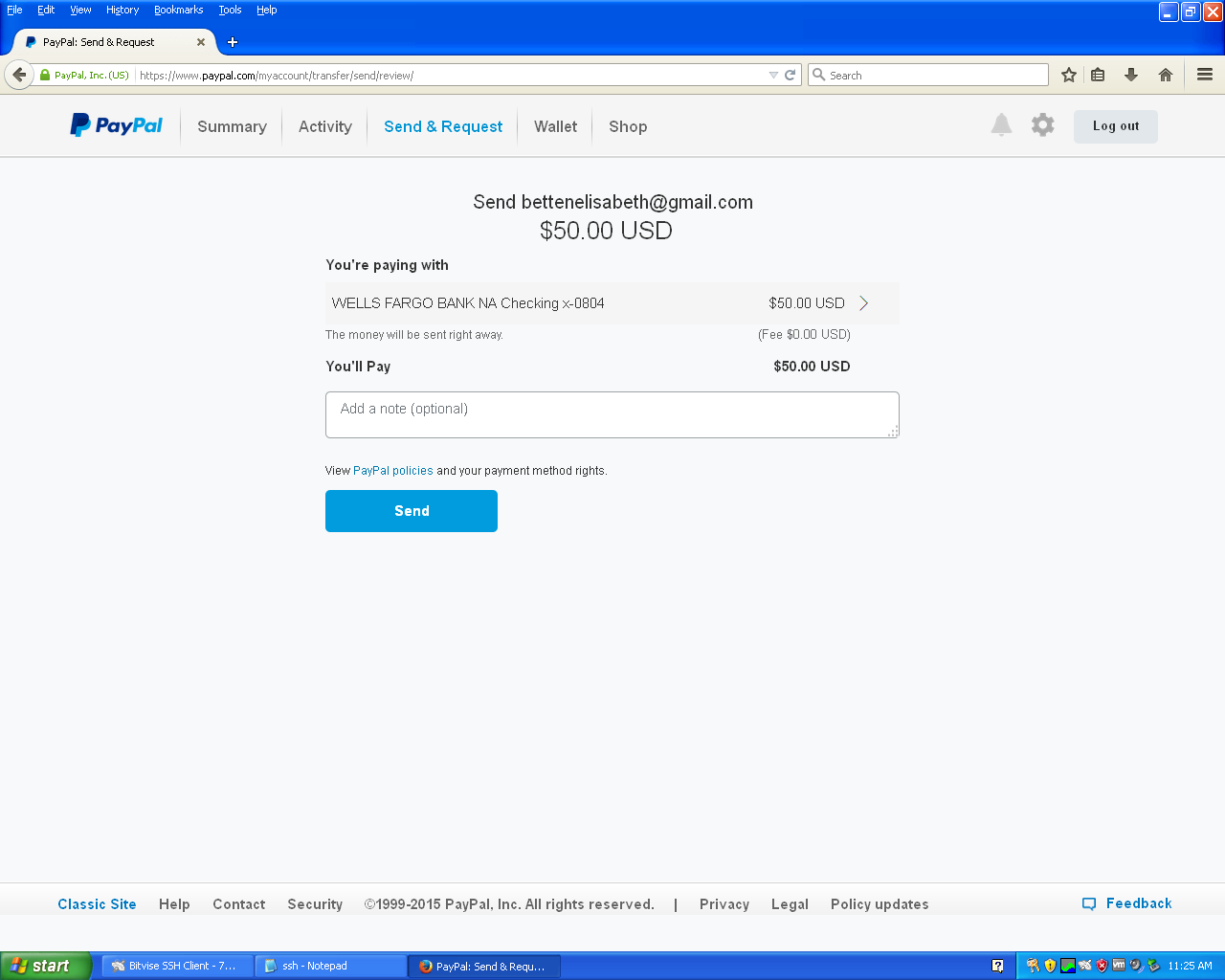Open the Shop tab
Image resolution: width=1225 pixels, height=980 pixels.
tap(628, 126)
